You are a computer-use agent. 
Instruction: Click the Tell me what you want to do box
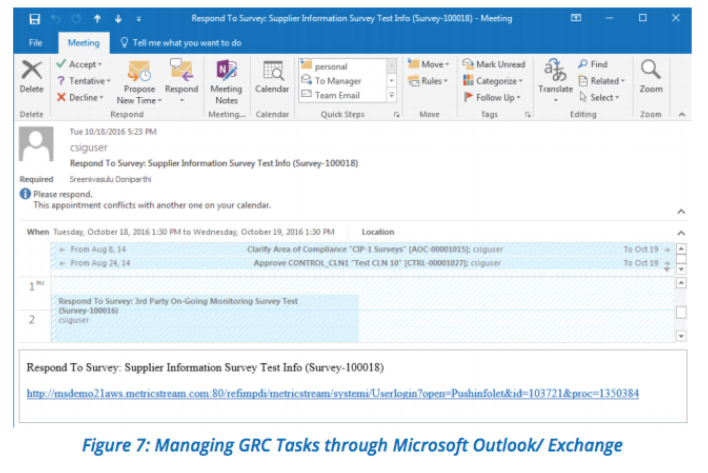181,43
